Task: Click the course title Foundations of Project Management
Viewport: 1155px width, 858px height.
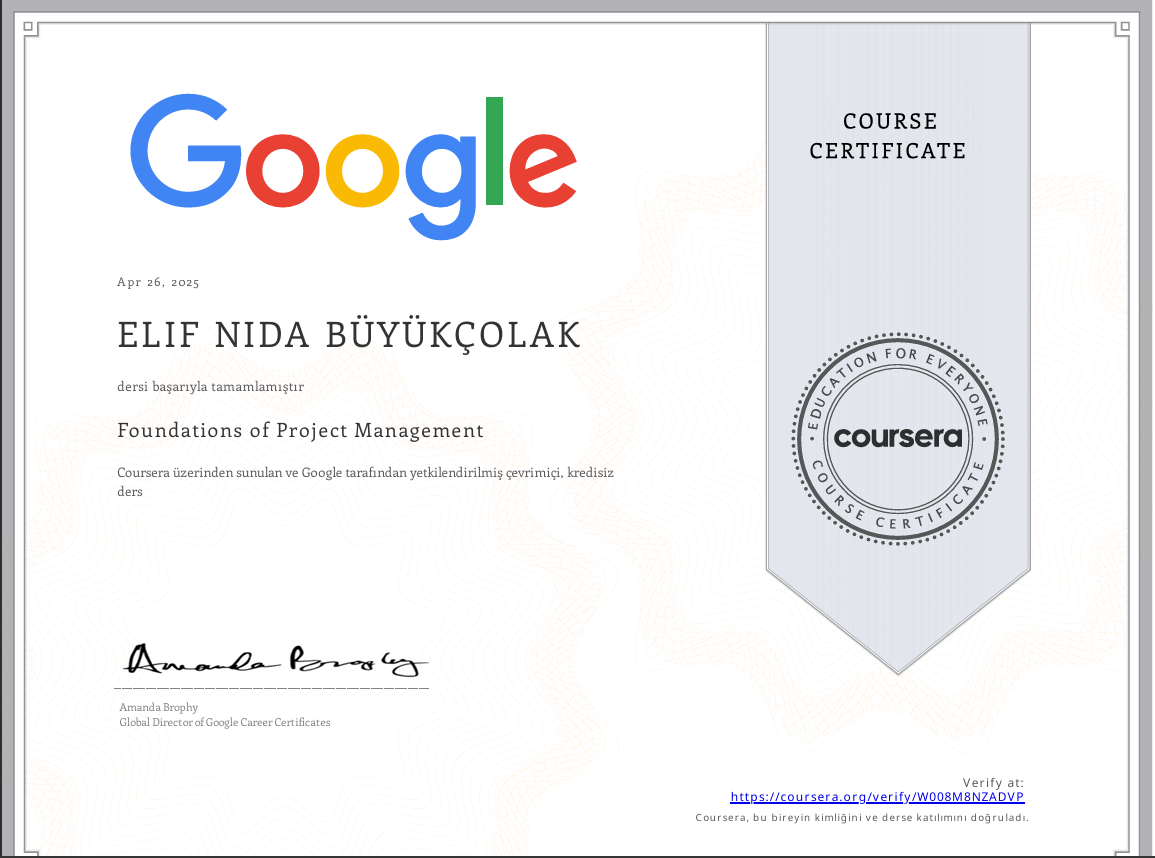Action: [x=300, y=430]
